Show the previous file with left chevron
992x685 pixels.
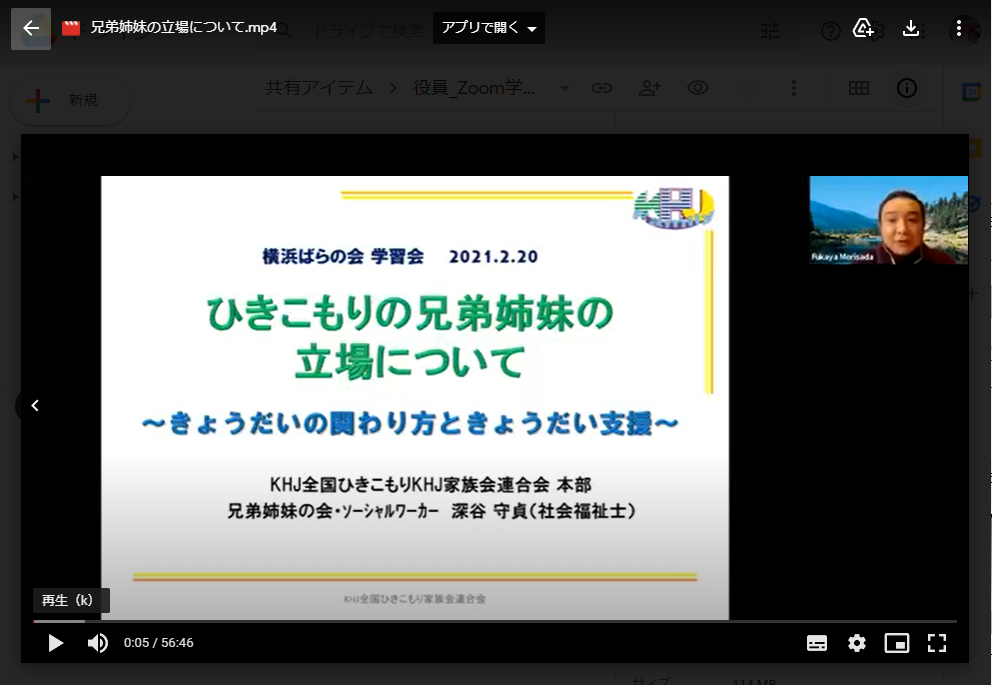point(35,405)
